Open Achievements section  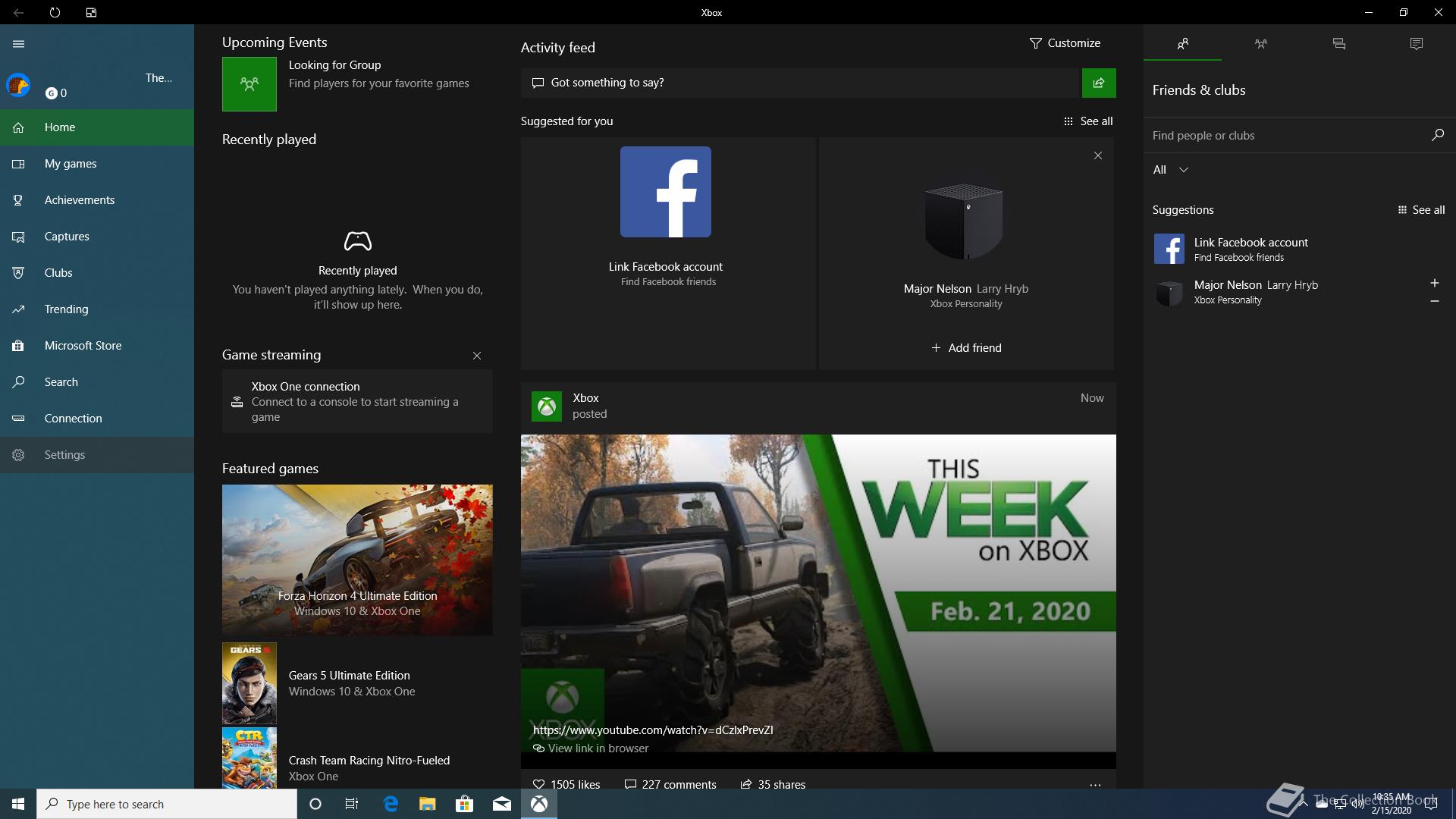tap(97, 200)
